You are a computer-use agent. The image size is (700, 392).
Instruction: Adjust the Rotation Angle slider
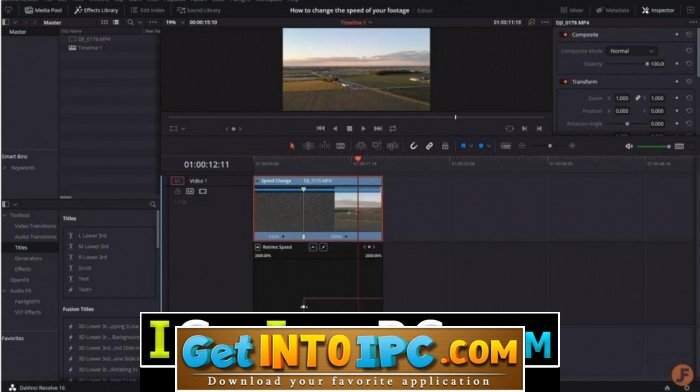[626, 124]
